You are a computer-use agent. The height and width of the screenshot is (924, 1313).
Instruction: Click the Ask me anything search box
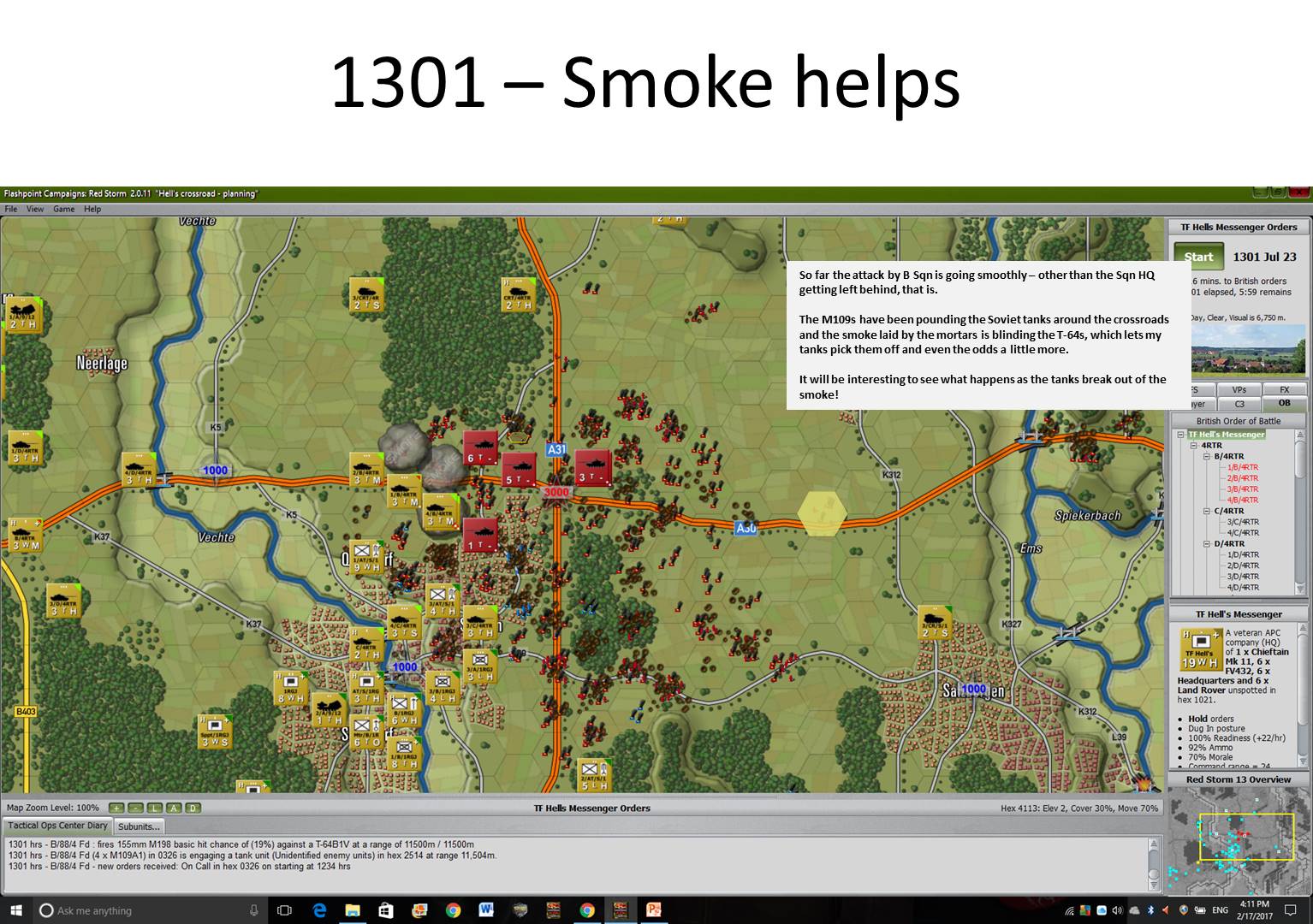click(151, 910)
